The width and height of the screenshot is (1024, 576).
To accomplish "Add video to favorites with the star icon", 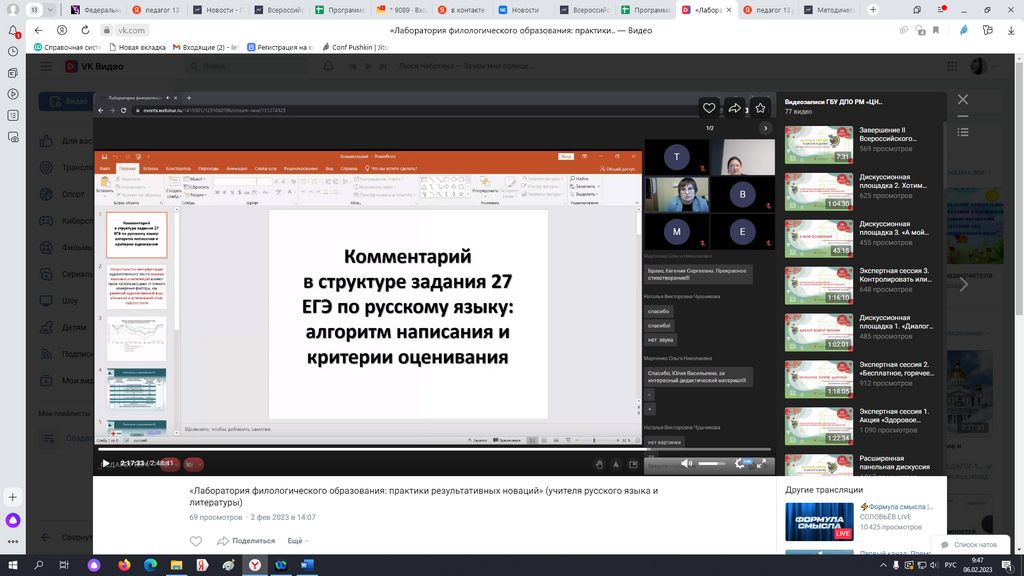I will 760,108.
